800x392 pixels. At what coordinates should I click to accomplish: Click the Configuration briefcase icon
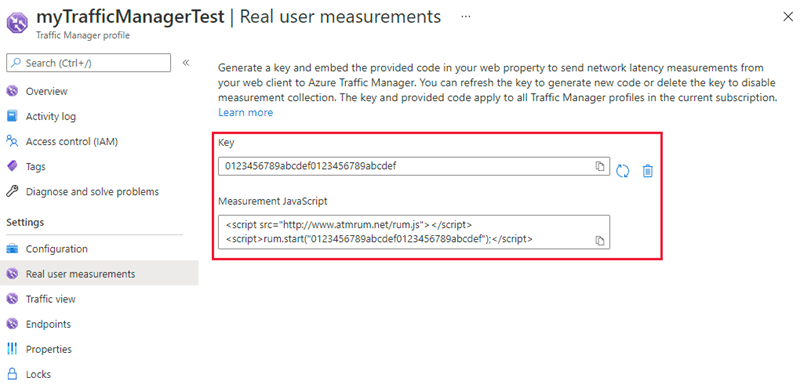[x=12, y=249]
